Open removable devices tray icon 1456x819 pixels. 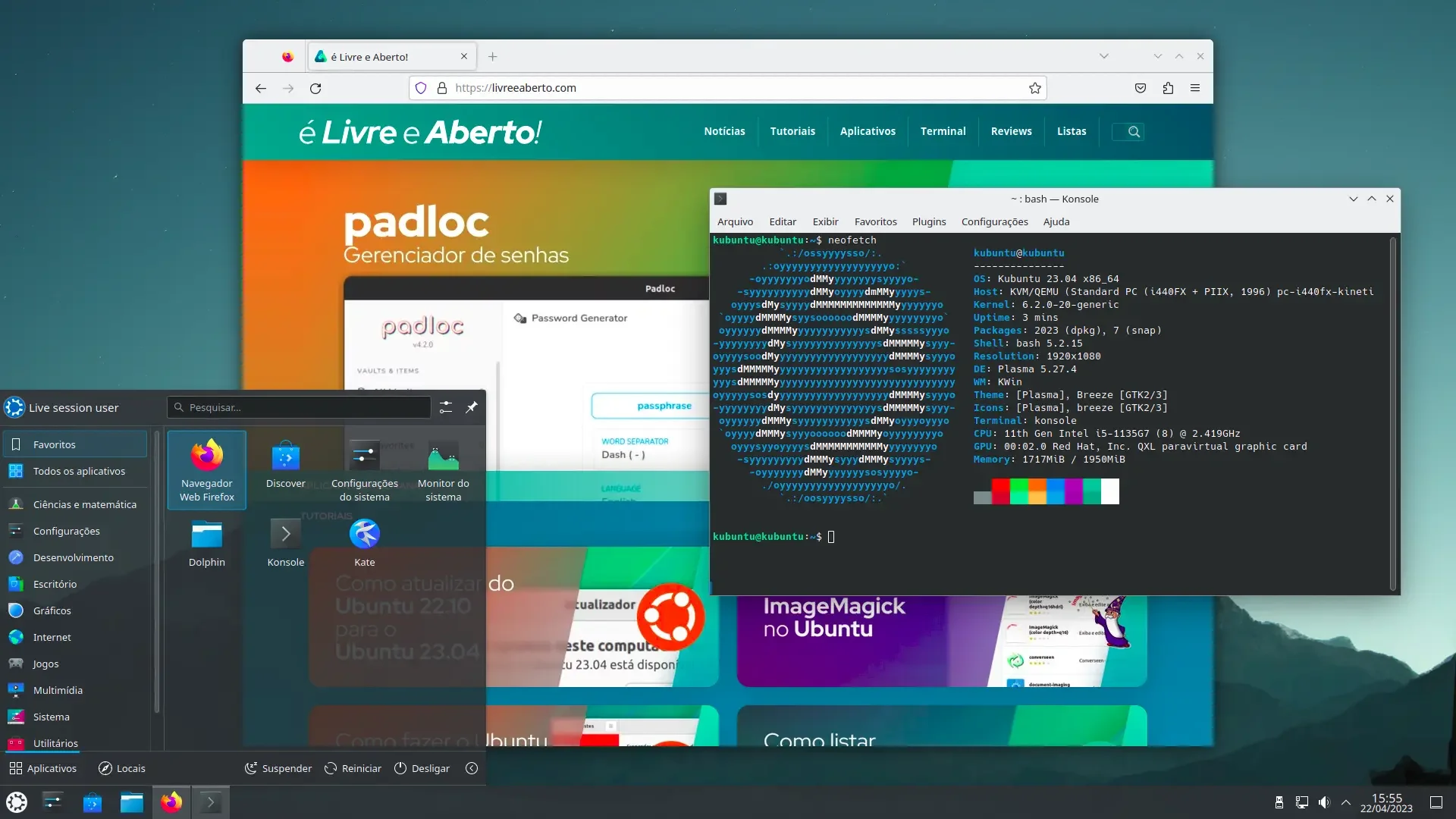pos(1279,802)
